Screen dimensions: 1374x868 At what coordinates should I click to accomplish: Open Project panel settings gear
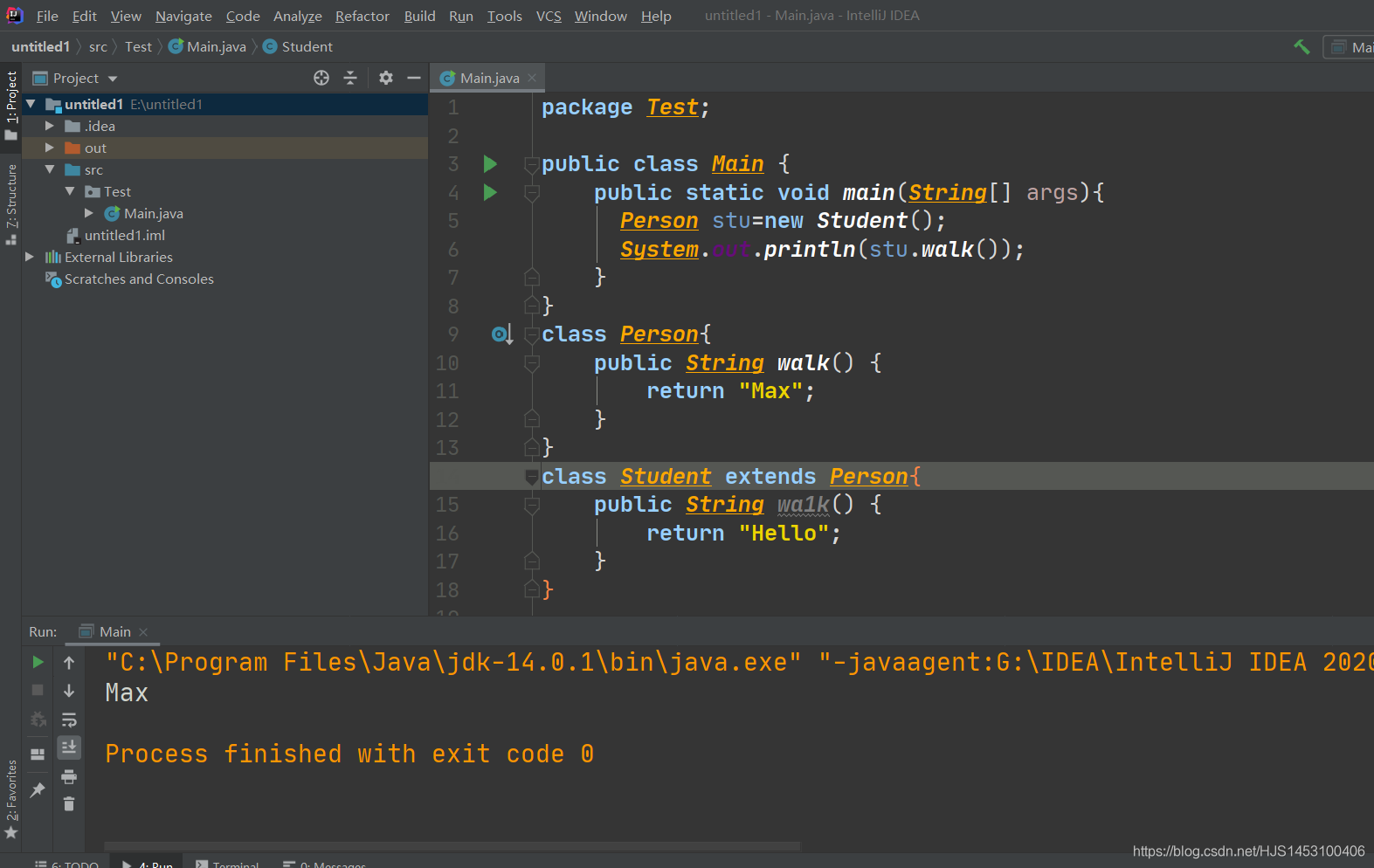pos(386,78)
